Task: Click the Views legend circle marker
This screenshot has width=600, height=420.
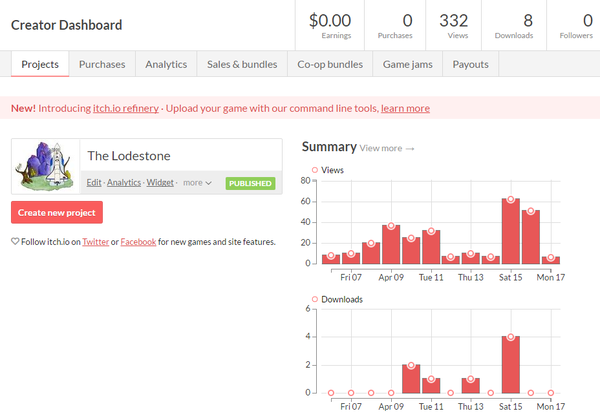Action: (315, 171)
